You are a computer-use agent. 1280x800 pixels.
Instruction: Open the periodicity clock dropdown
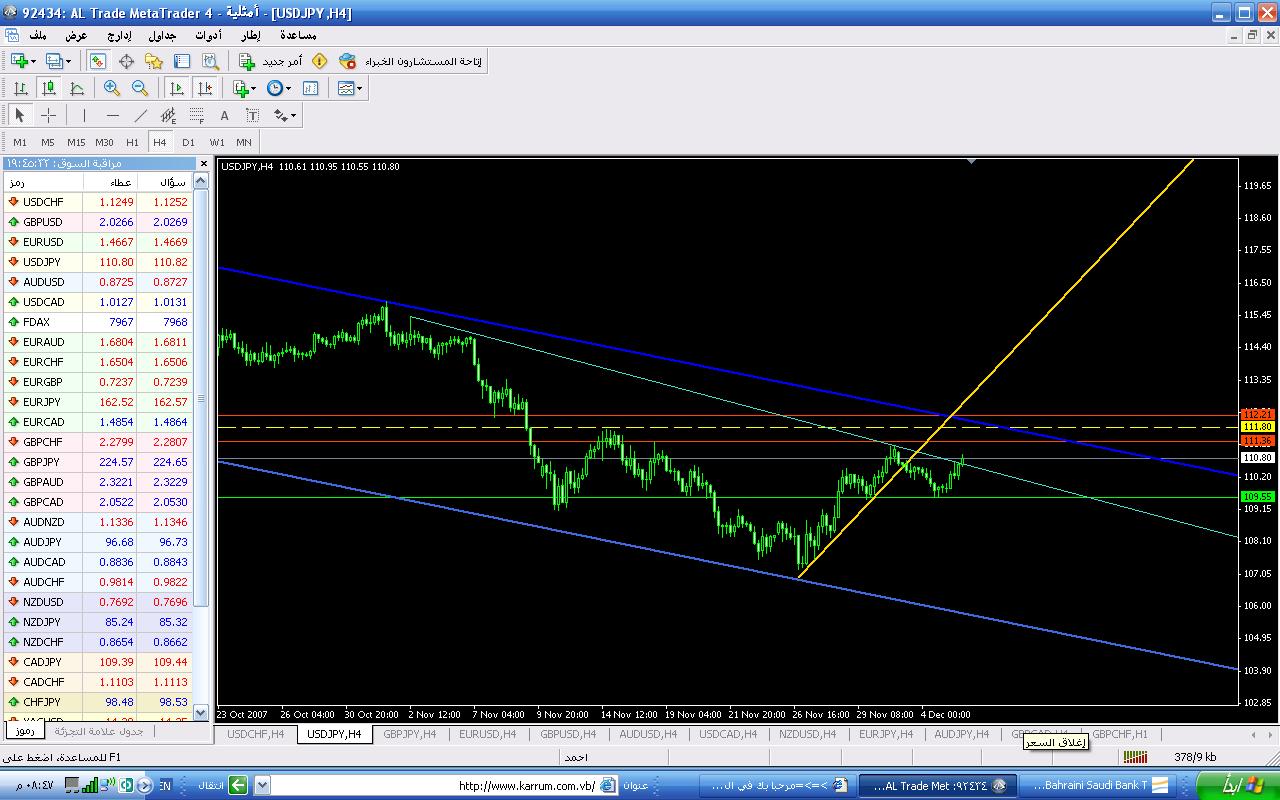click(x=279, y=88)
